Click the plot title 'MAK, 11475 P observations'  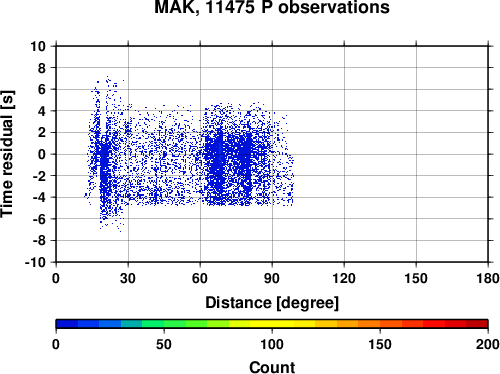pos(272,7)
